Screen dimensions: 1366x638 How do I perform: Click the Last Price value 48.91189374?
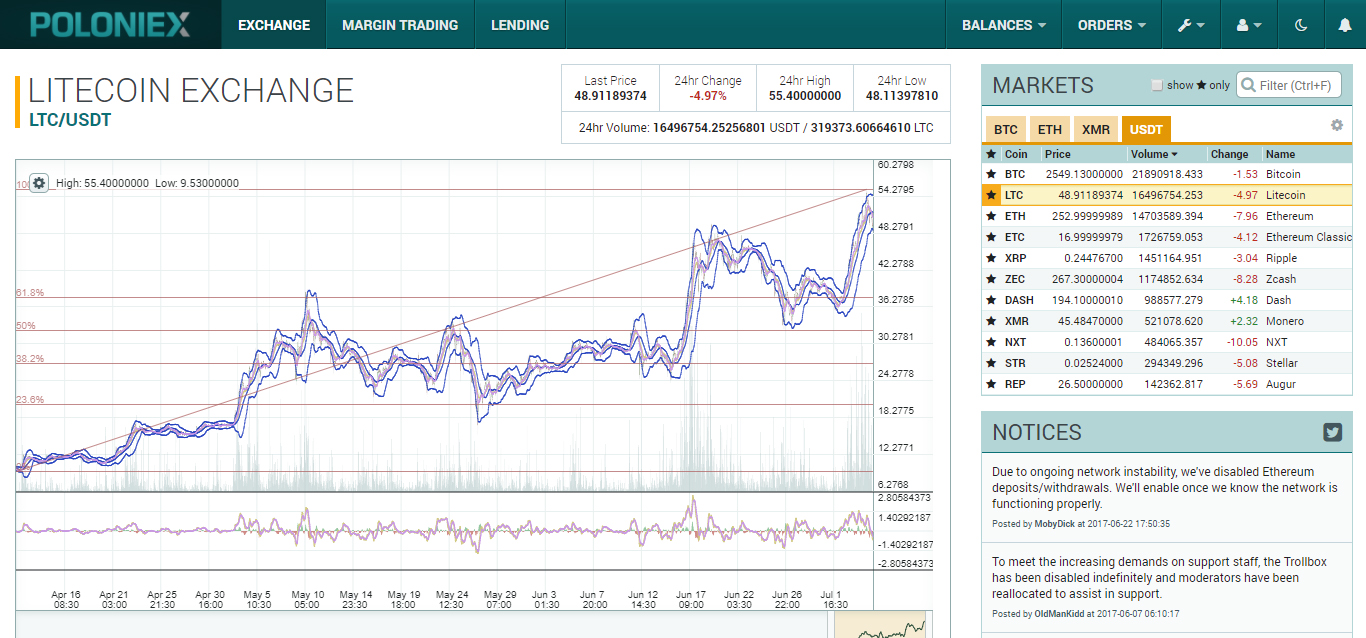[x=610, y=96]
